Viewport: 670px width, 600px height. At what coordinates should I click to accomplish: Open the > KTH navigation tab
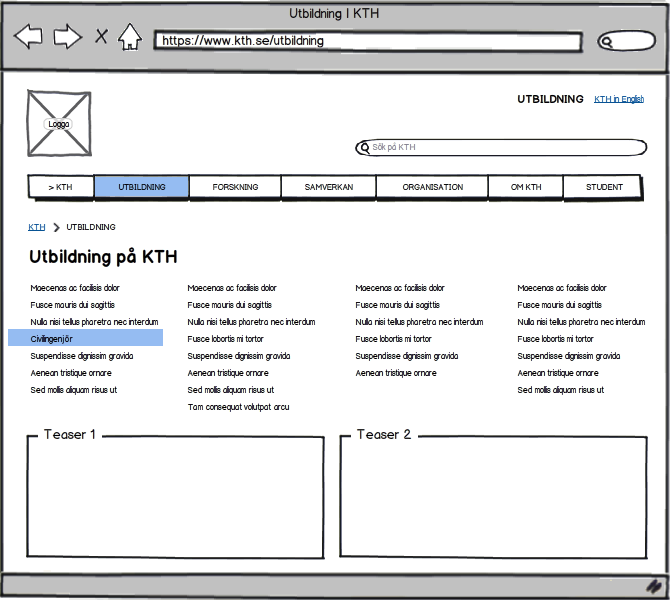point(61,187)
